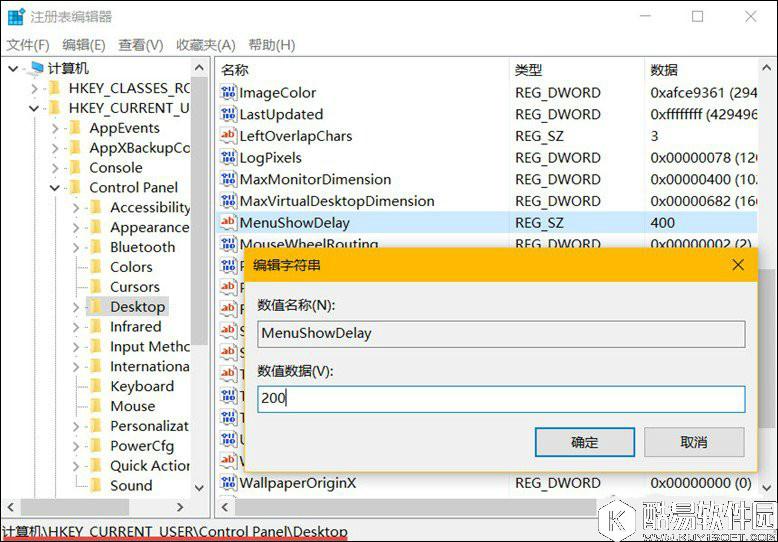Click tree pane scroll up arrow

click(x=199, y=68)
